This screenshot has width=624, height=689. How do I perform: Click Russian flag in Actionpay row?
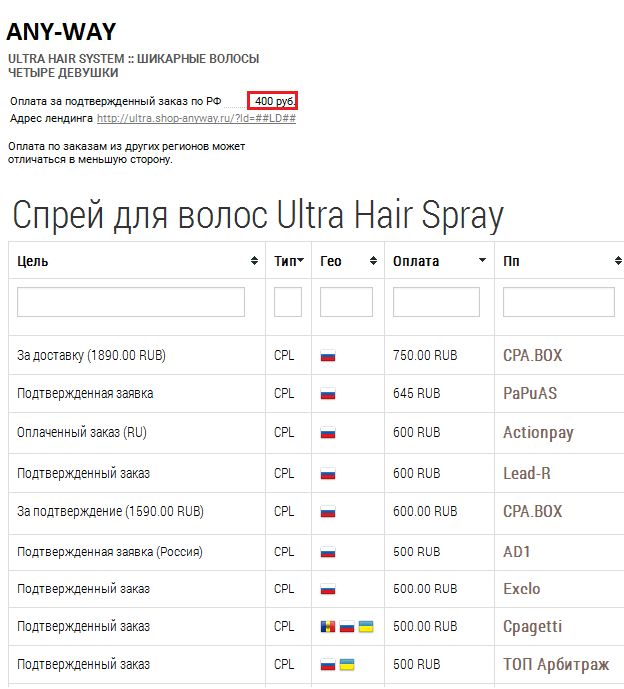[x=328, y=433]
